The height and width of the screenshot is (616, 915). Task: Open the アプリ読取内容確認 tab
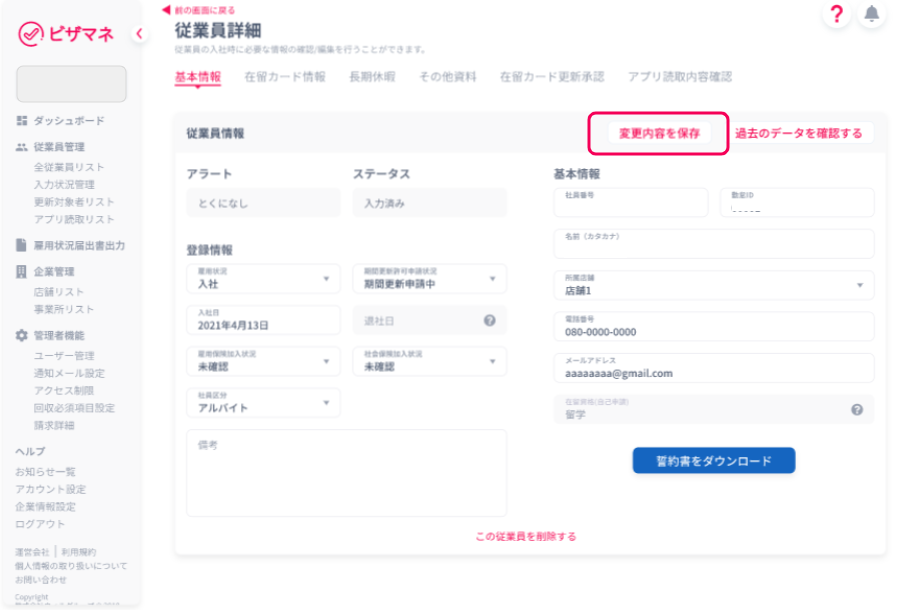click(x=679, y=77)
